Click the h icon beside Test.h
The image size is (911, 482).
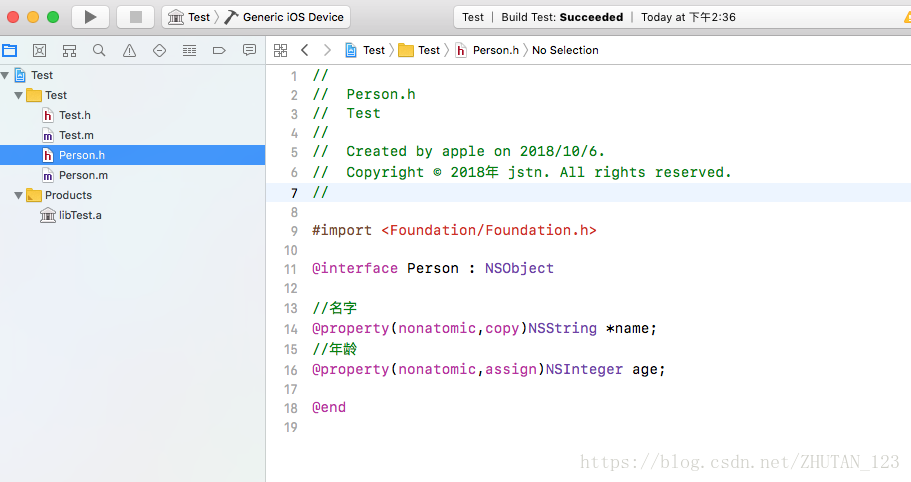(48, 116)
